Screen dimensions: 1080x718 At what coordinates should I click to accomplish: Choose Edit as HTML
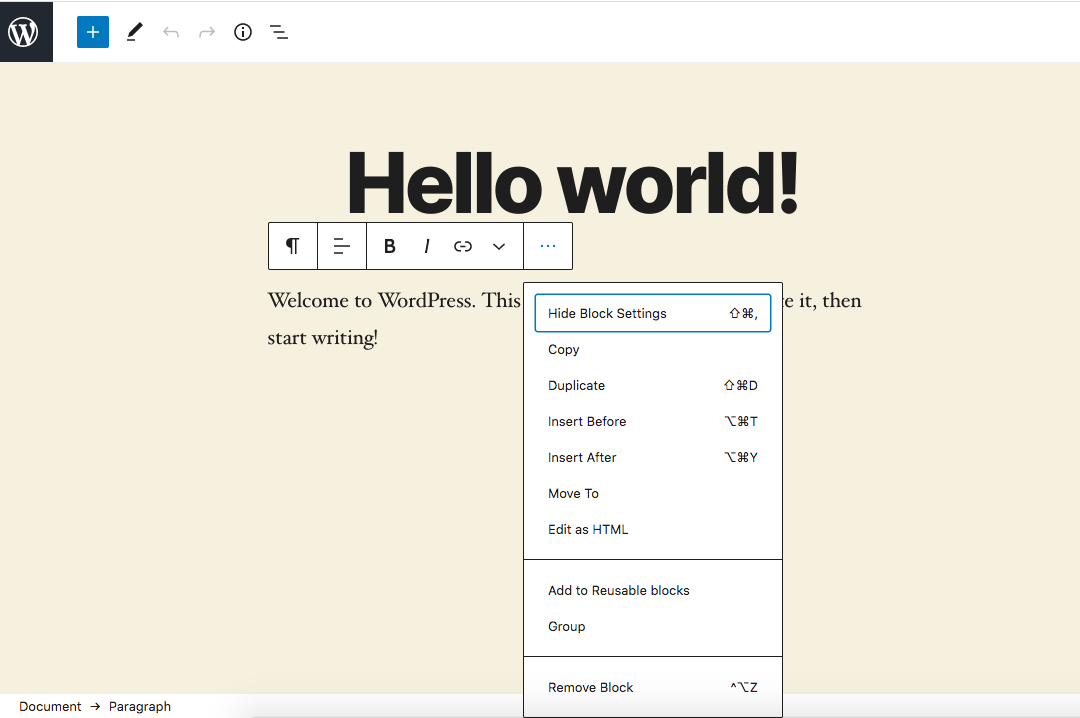click(x=588, y=529)
